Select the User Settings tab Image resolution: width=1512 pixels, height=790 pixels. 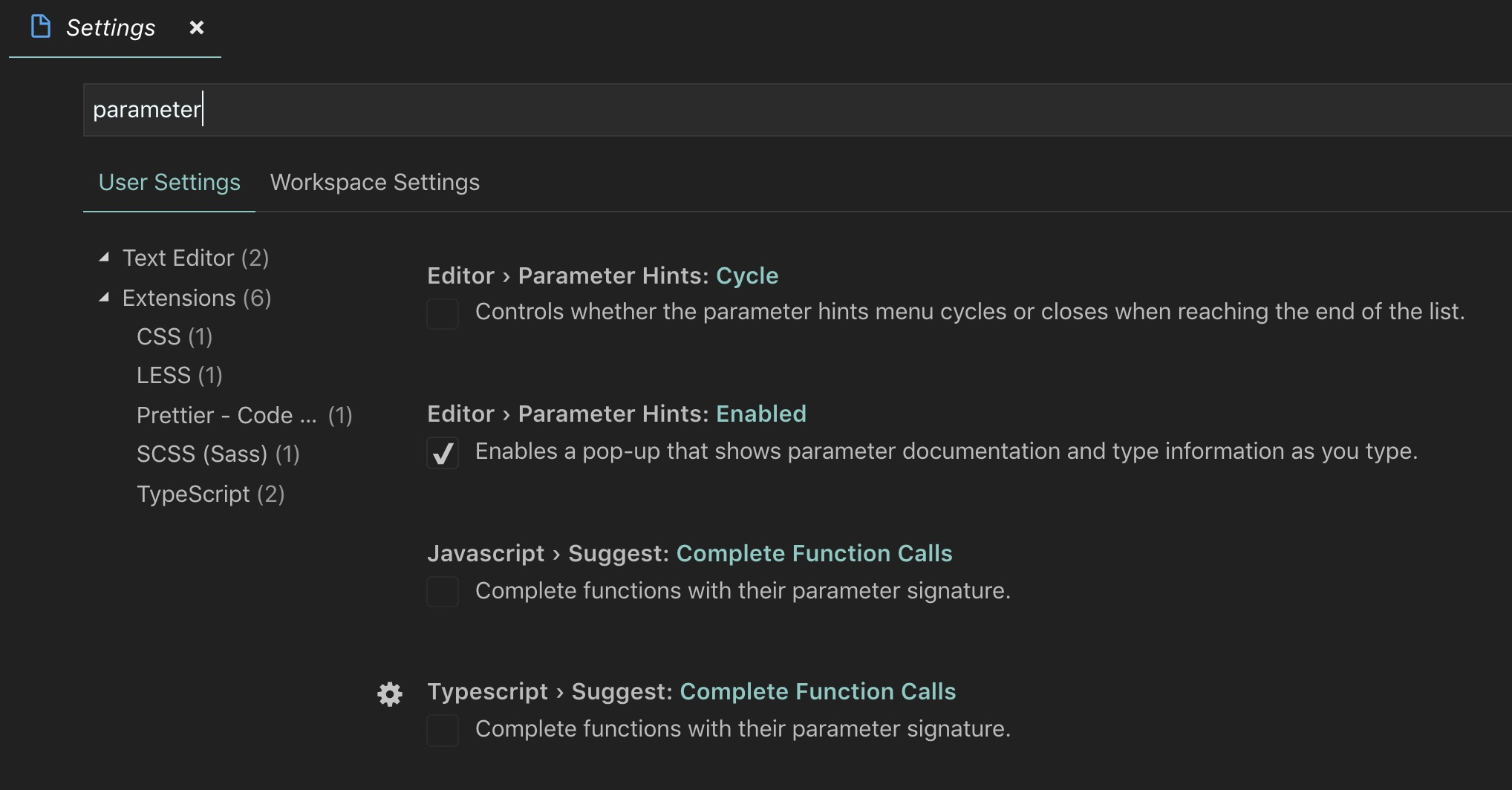[169, 183]
